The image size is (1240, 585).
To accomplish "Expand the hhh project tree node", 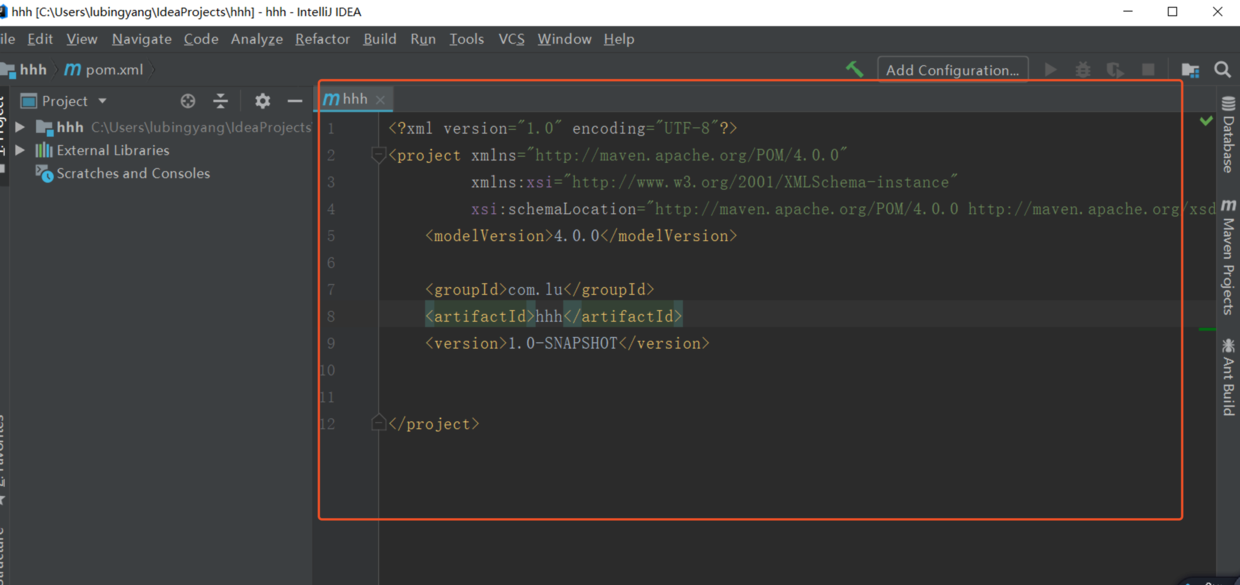I will tap(20, 127).
